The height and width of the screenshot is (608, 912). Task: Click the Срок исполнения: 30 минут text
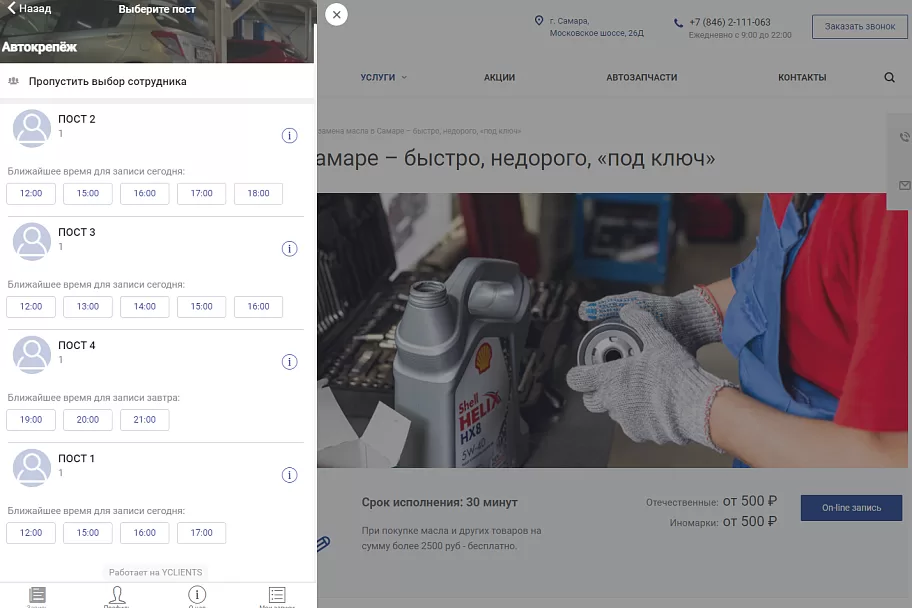(439, 503)
